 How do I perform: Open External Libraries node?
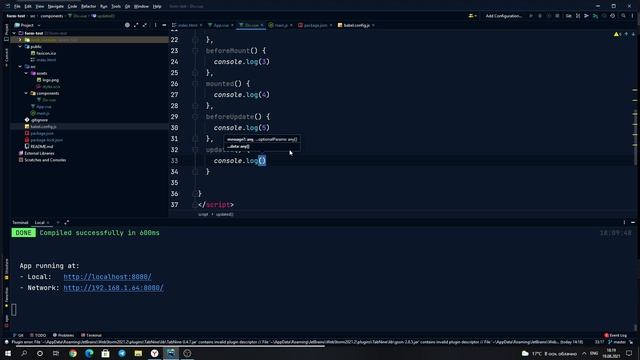click(36, 153)
